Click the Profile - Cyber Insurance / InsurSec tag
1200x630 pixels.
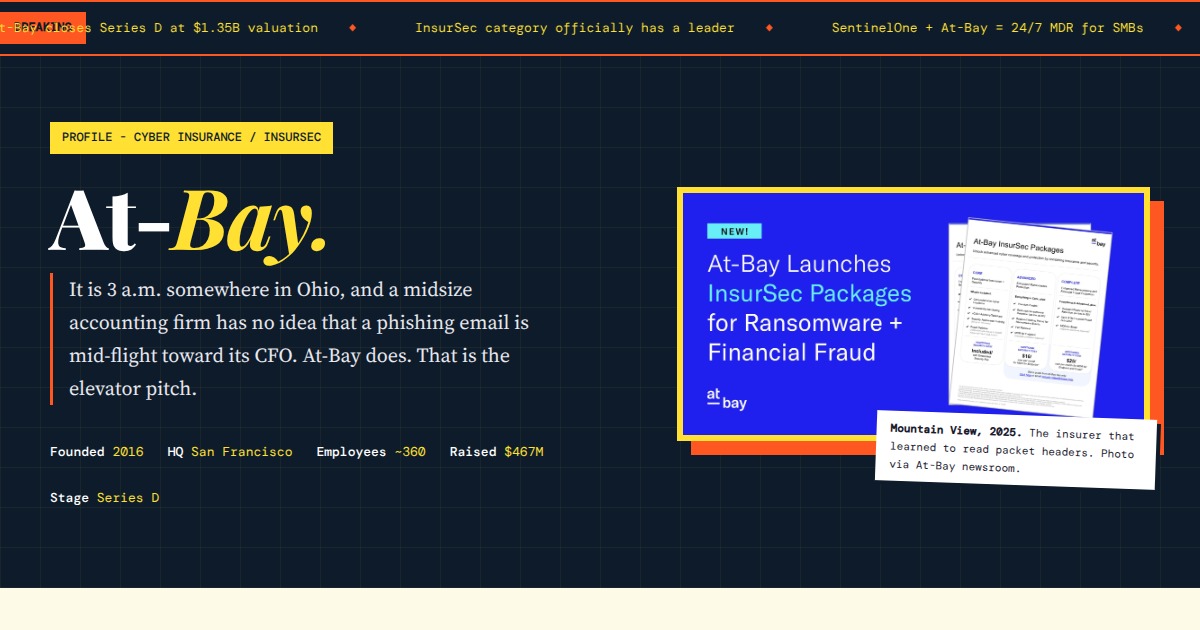191,138
